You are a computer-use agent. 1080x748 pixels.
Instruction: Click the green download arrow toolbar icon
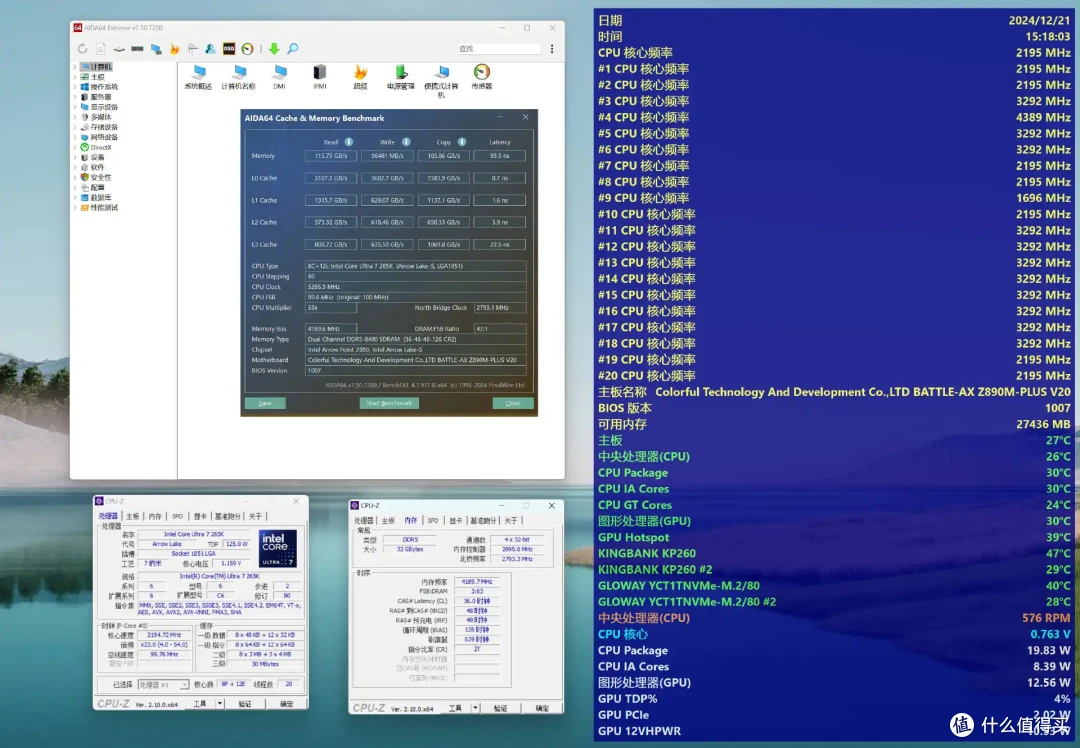[x=274, y=49]
